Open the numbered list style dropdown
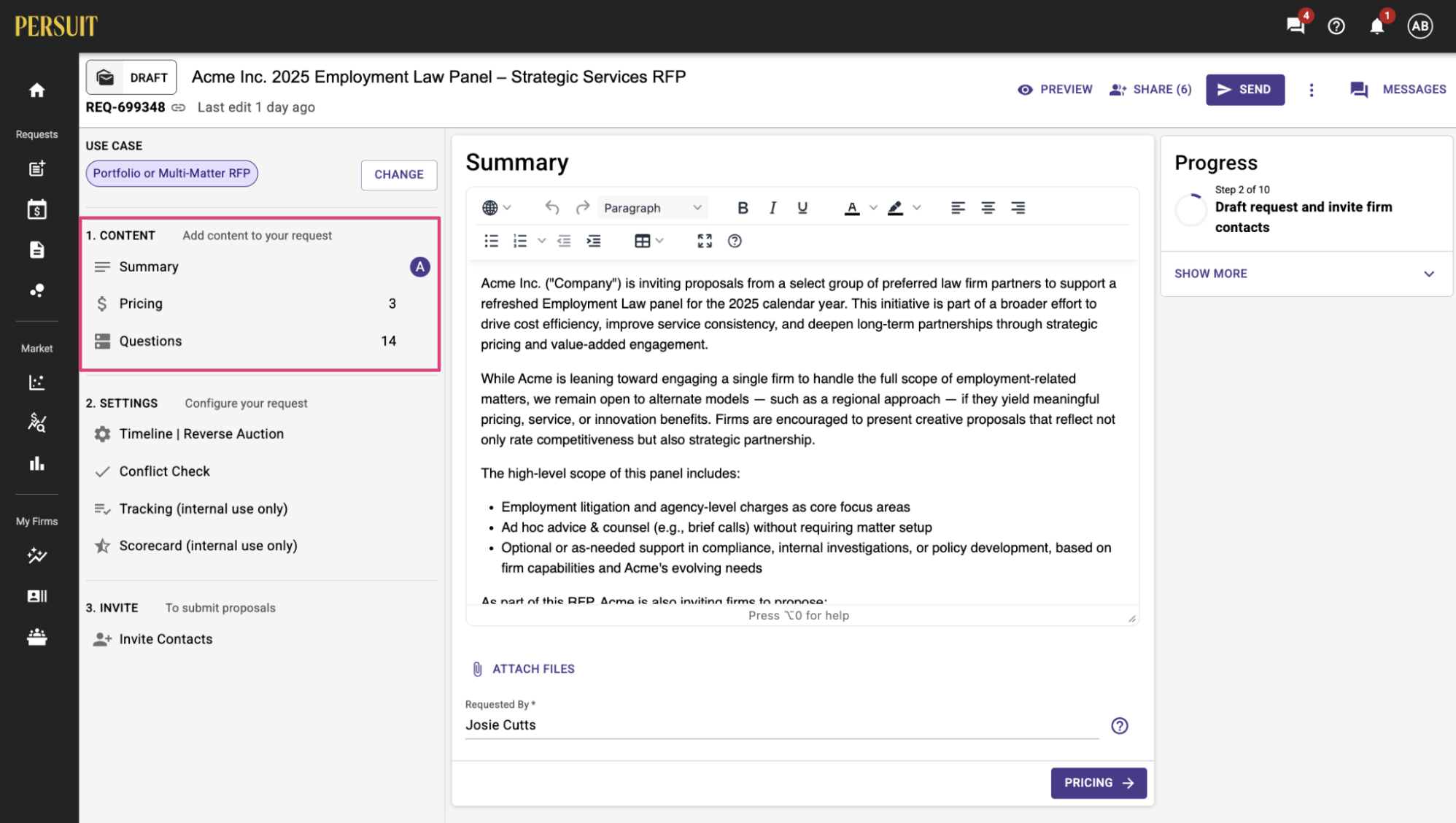 coord(541,241)
